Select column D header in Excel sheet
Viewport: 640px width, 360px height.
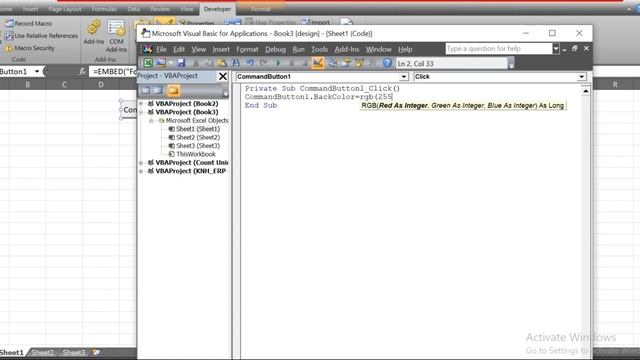101,84
